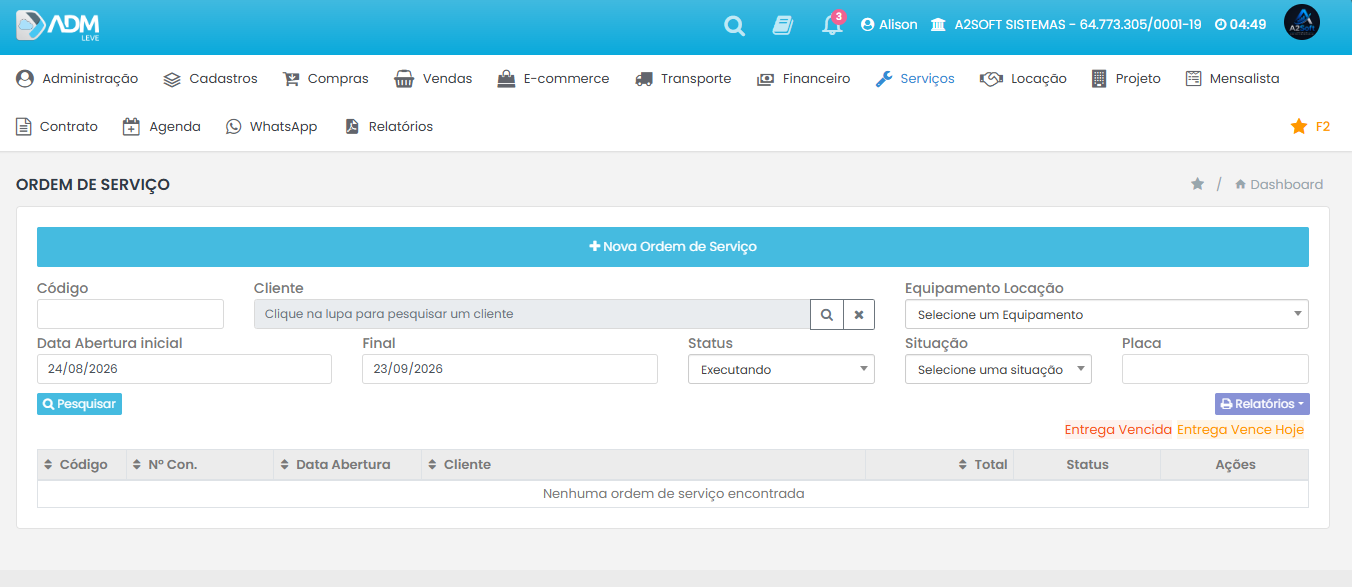This screenshot has height=587, width=1352.
Task: Open the F2 favorites star shortcut
Action: [x=1310, y=127]
